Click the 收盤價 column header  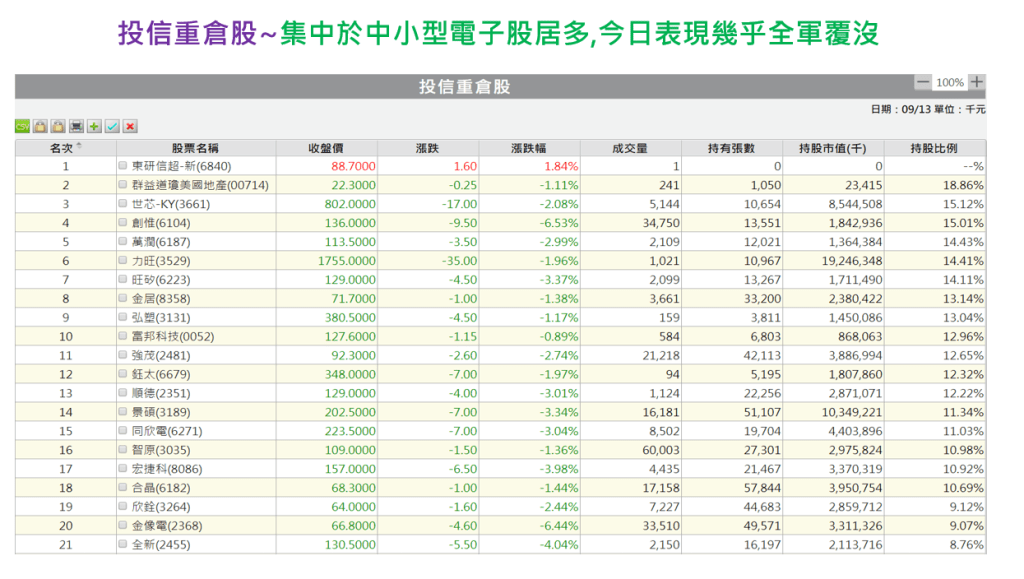pos(327,148)
